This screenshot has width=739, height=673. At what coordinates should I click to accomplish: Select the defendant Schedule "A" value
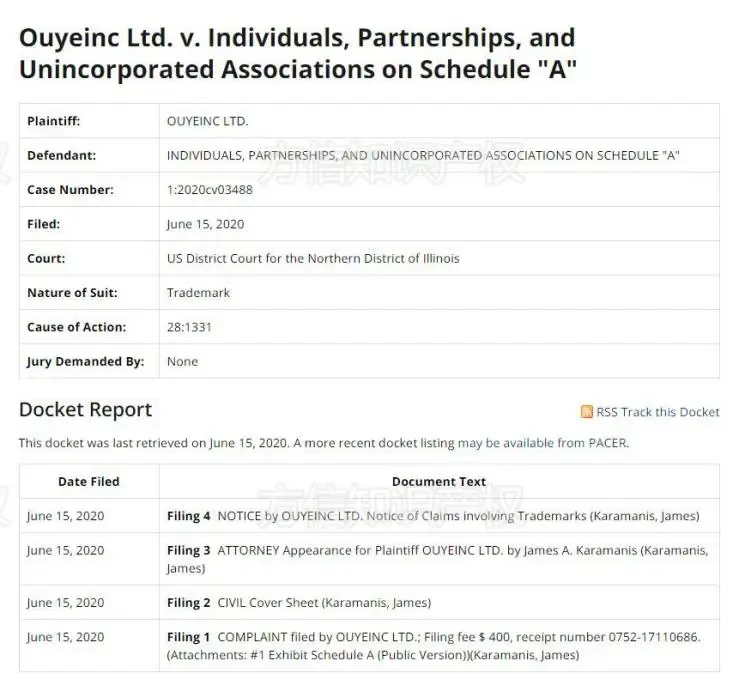click(x=423, y=156)
